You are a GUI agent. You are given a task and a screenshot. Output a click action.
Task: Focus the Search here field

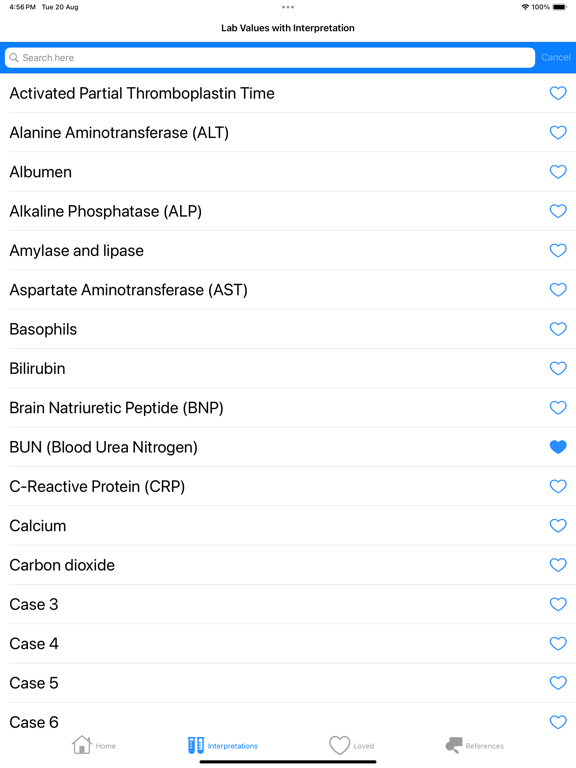click(270, 57)
